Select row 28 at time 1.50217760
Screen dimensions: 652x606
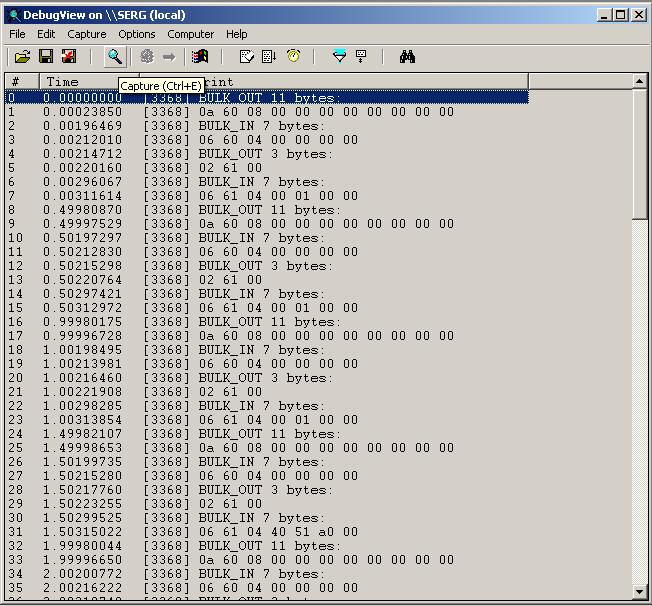(x=267, y=490)
